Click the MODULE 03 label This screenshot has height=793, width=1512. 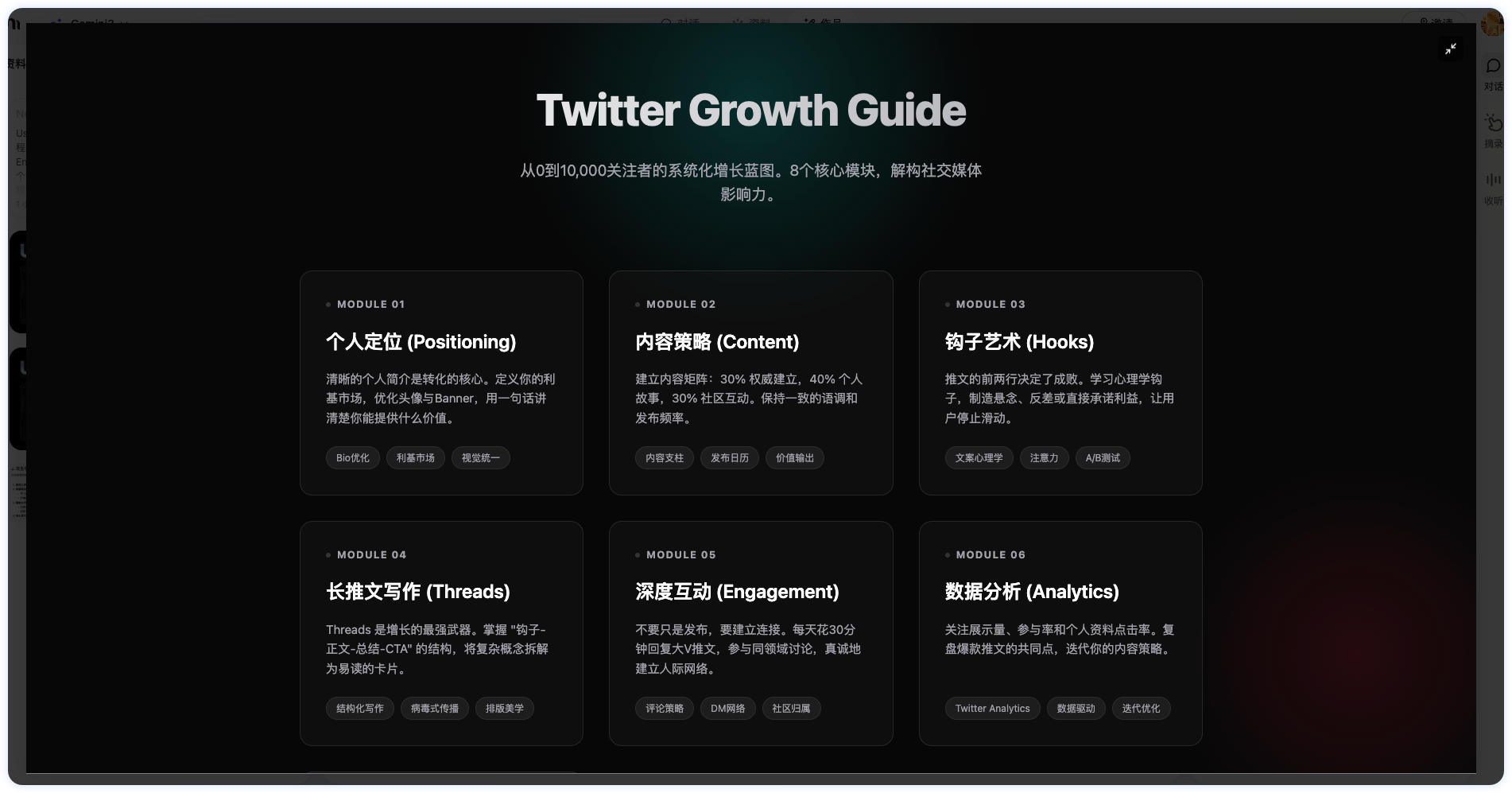991,304
